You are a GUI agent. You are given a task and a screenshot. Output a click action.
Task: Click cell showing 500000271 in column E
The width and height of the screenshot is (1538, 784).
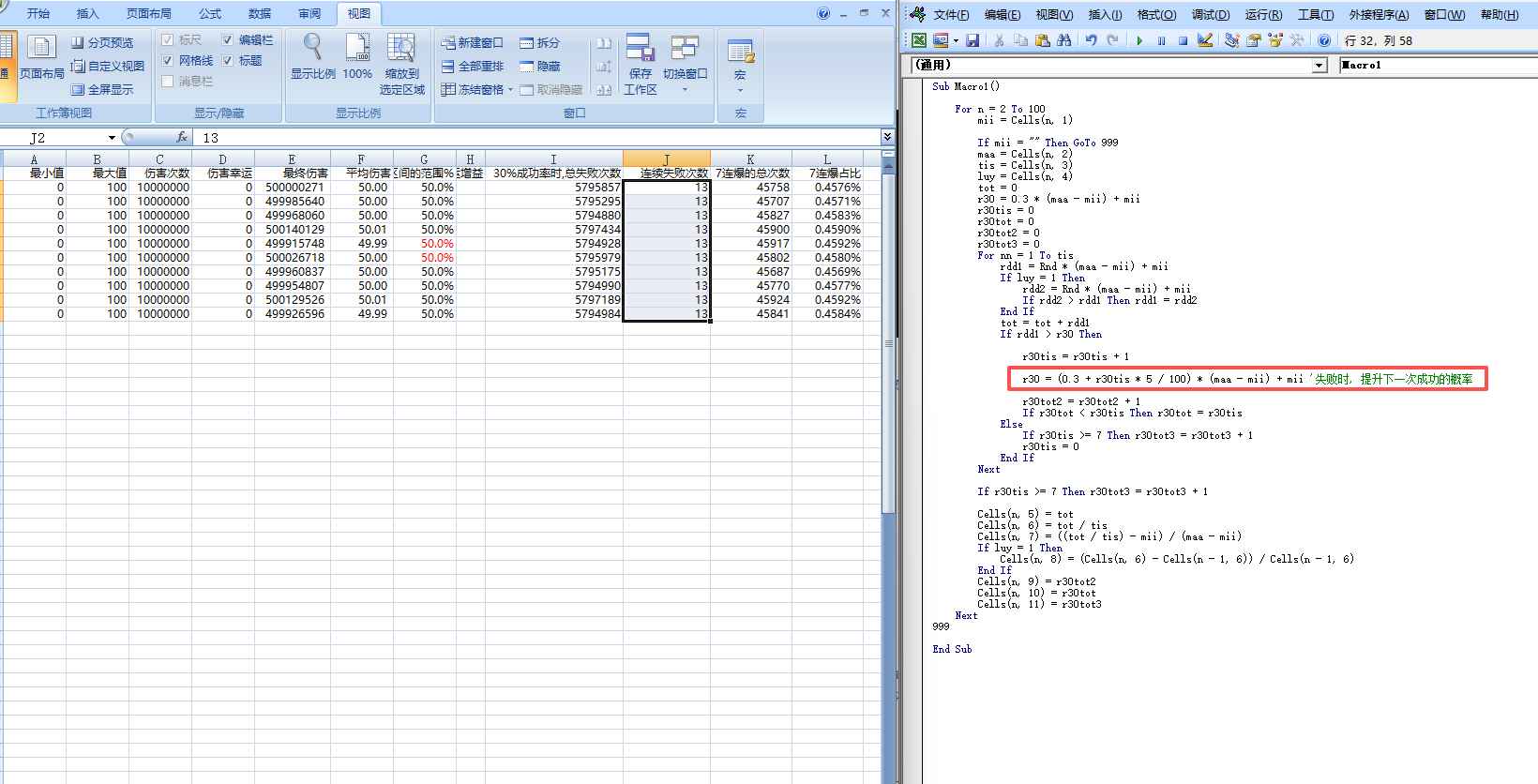click(x=292, y=188)
